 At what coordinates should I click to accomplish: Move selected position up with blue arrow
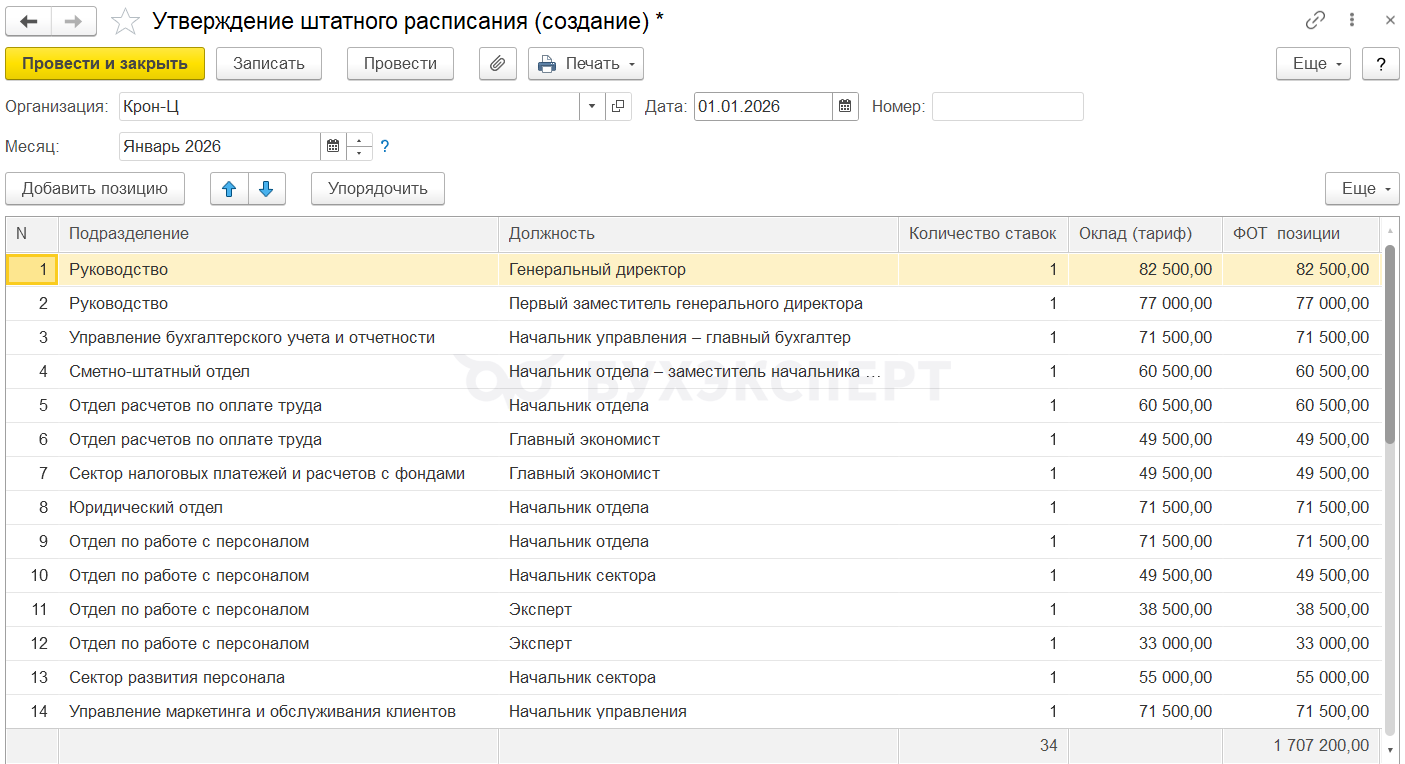[229, 189]
